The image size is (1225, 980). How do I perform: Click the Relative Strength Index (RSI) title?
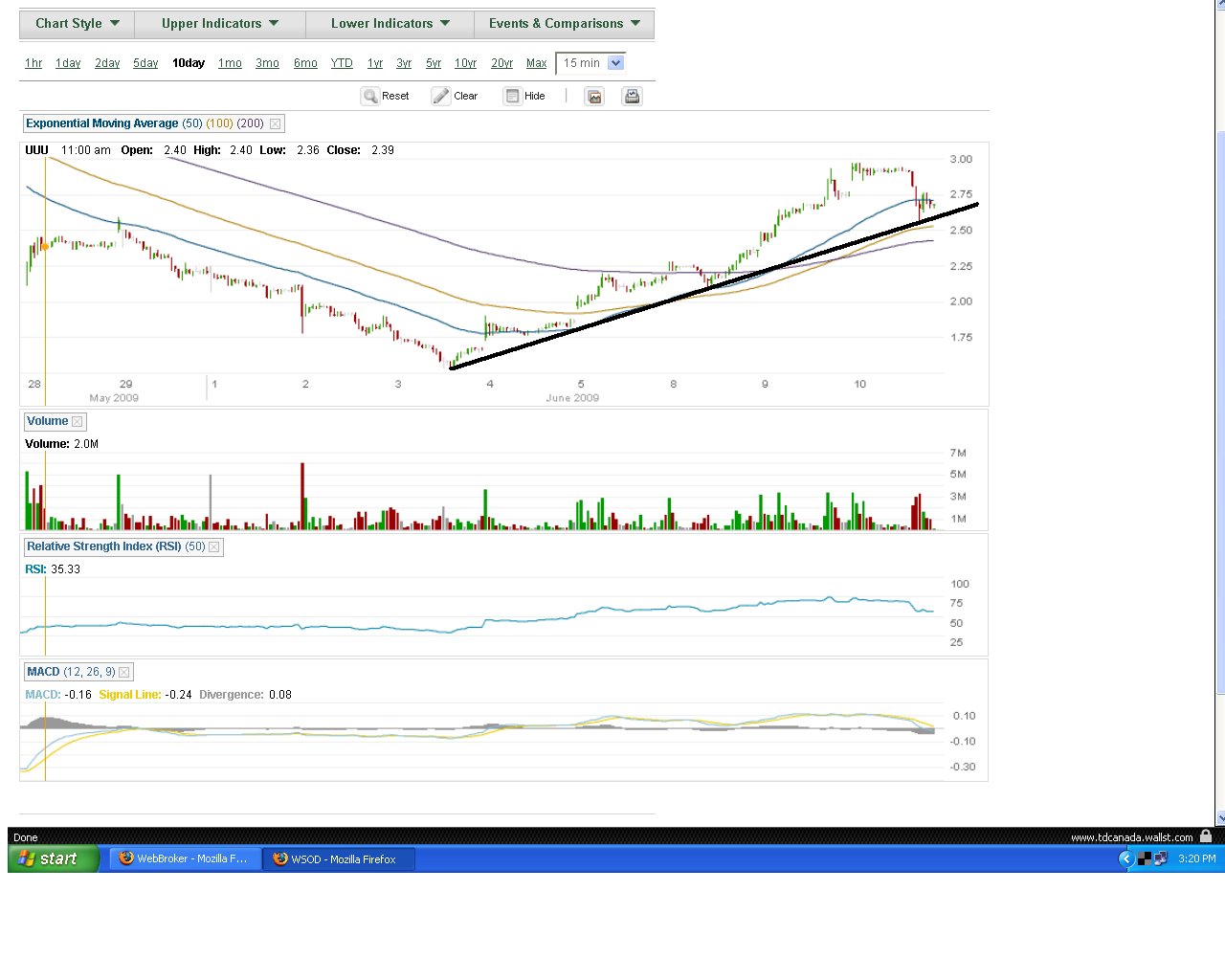(103, 546)
